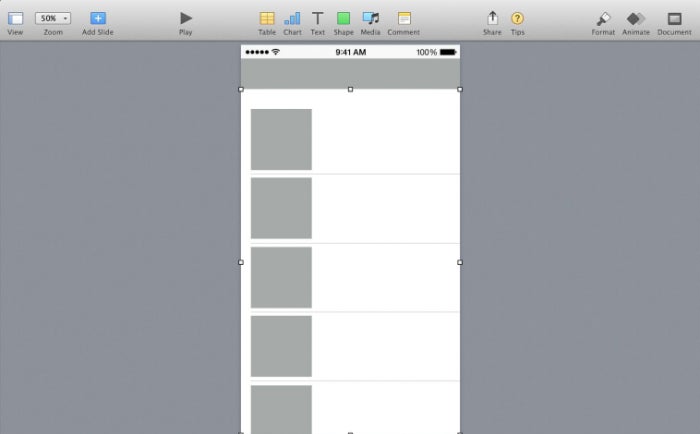Select the second gray thumbnail placeholder in the list
The height and width of the screenshot is (434, 700).
(281, 208)
